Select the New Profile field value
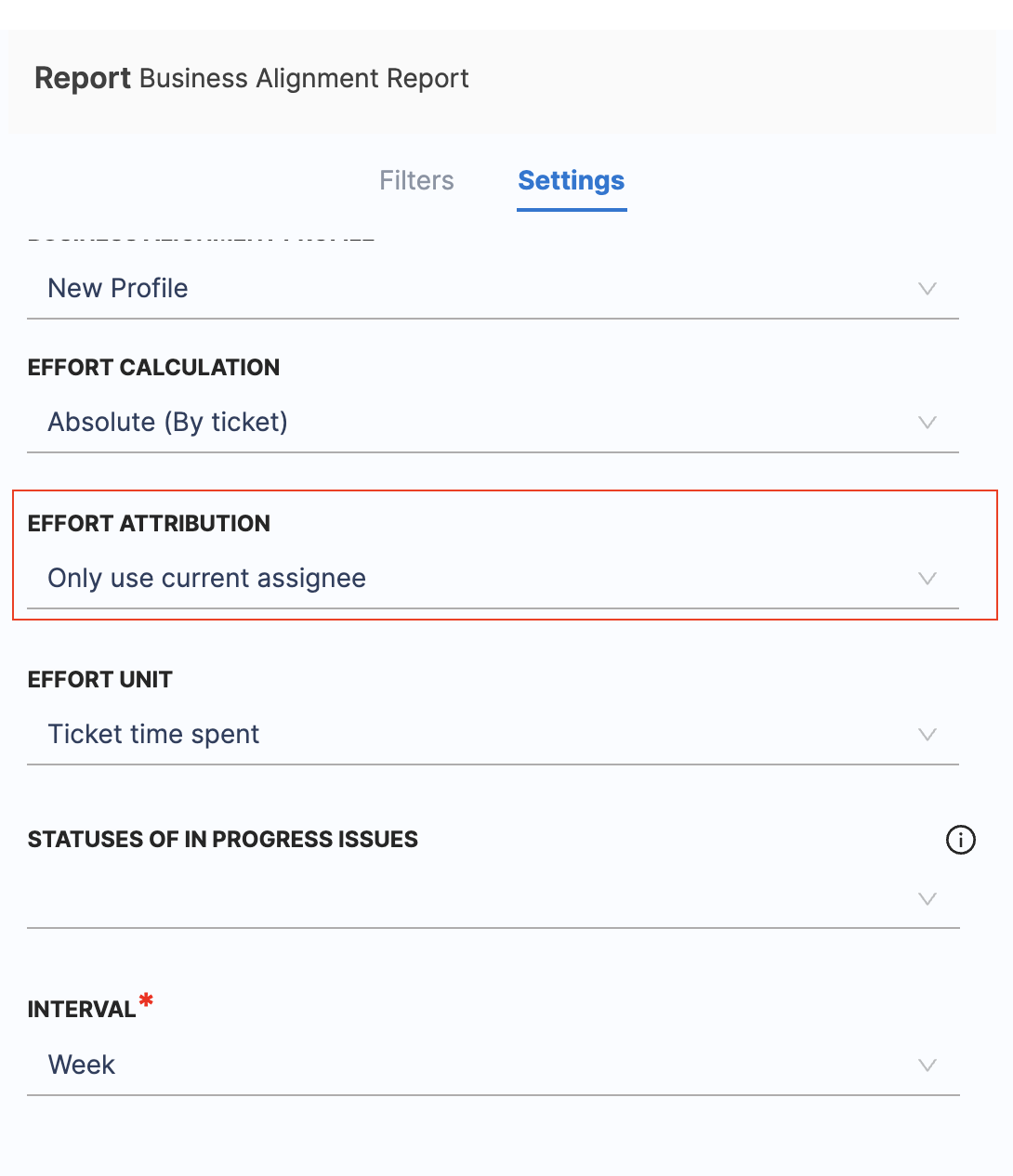Viewport: 1013px width, 1176px height. pos(117,289)
